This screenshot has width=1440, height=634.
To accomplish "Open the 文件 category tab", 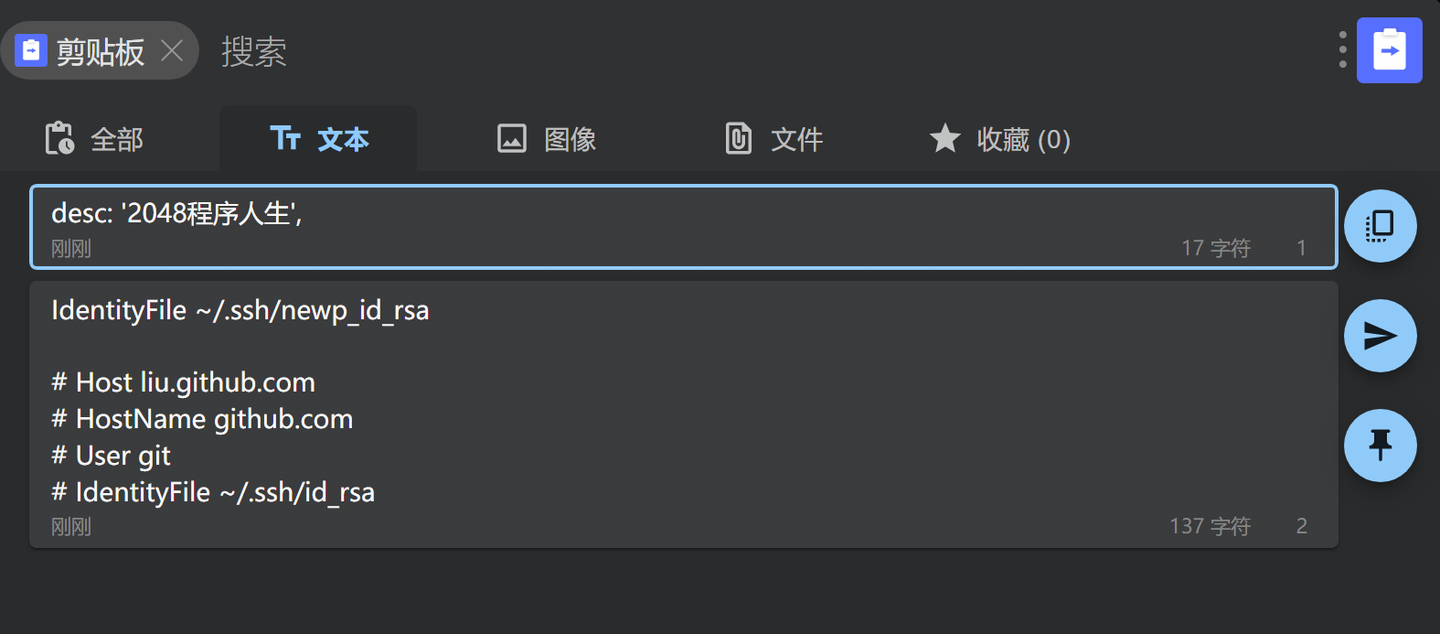I will click(x=775, y=139).
